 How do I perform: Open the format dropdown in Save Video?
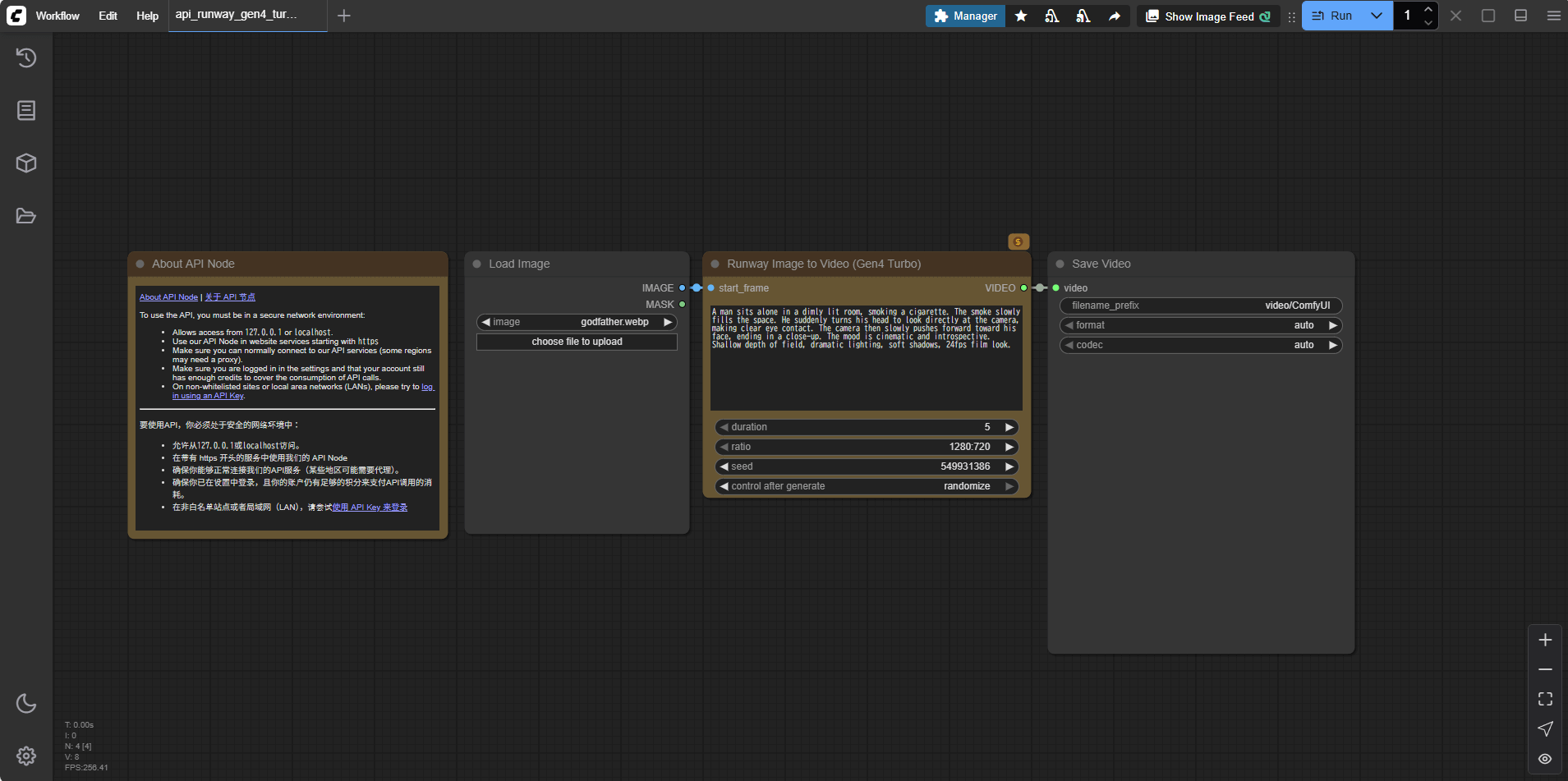[x=1200, y=325]
